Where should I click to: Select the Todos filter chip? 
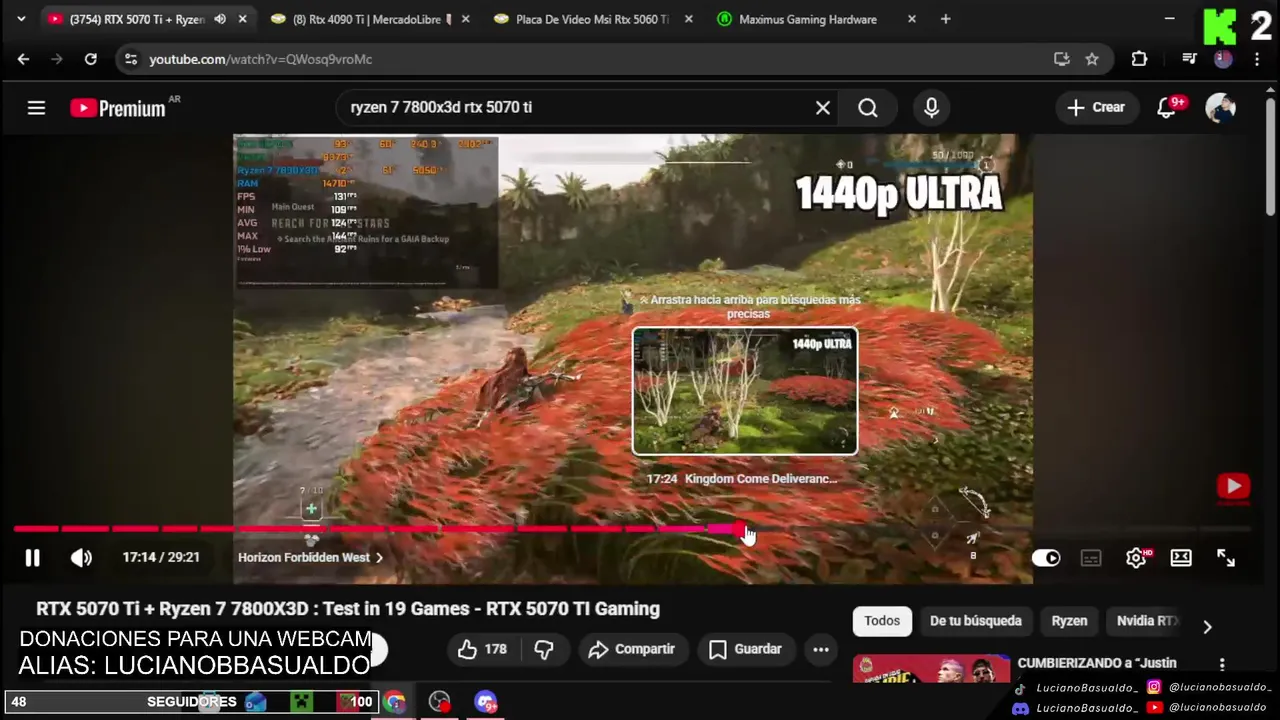(882, 621)
